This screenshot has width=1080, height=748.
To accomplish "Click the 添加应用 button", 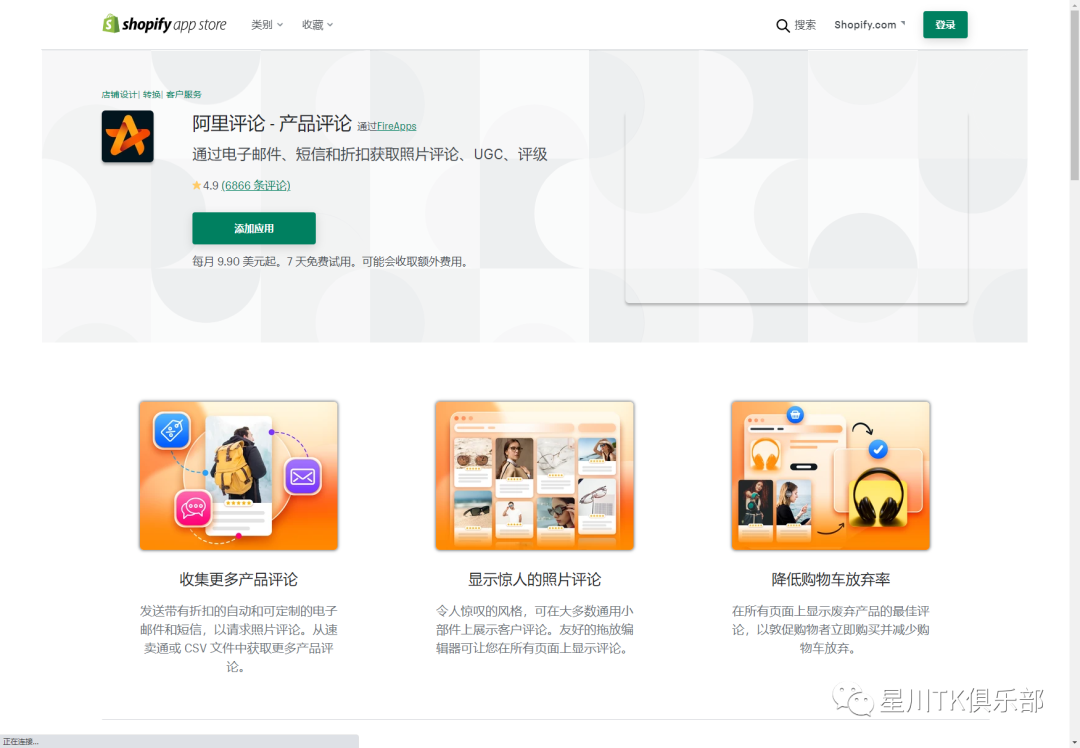I will pyautogui.click(x=253, y=228).
